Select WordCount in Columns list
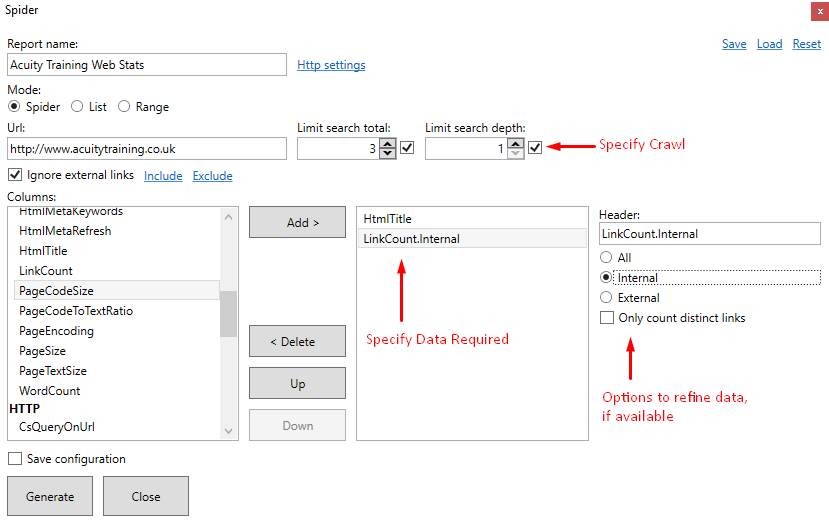 click(x=117, y=391)
